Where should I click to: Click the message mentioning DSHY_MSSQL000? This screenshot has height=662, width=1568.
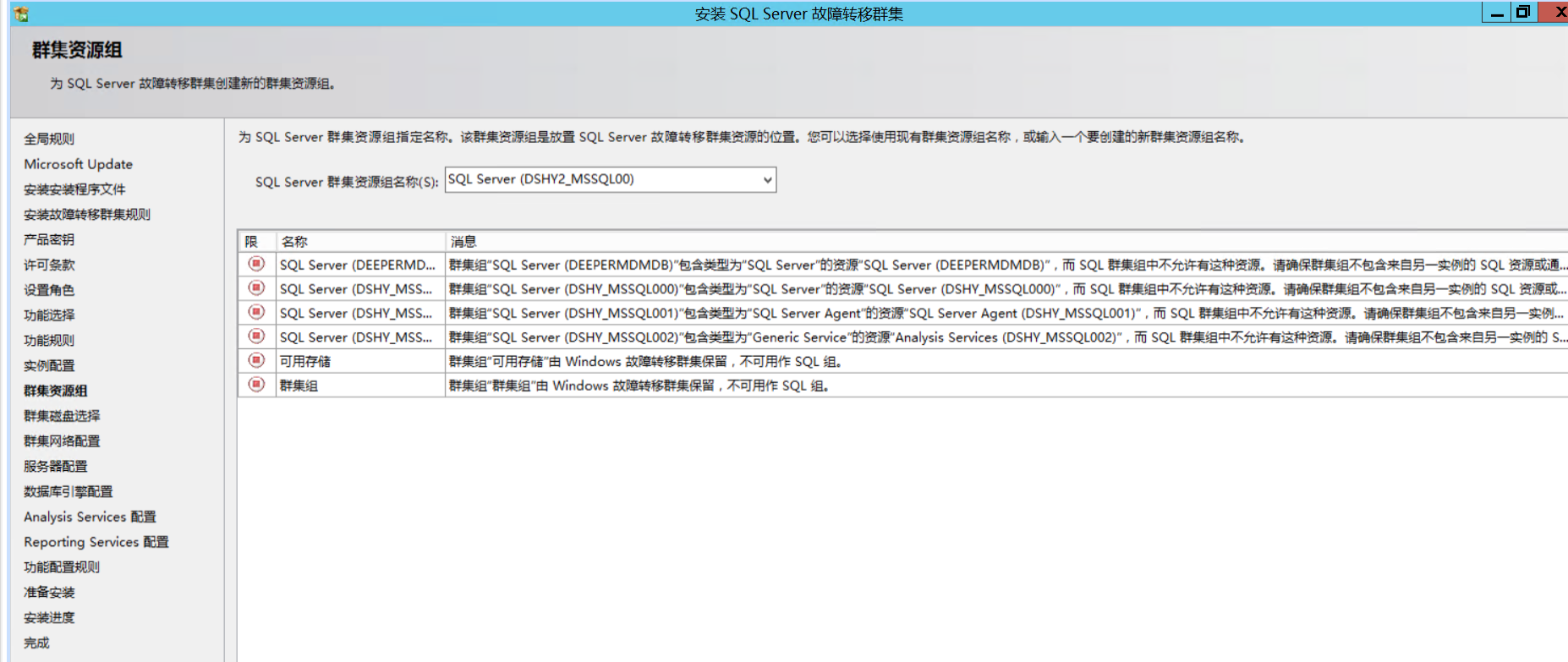coord(1006,289)
